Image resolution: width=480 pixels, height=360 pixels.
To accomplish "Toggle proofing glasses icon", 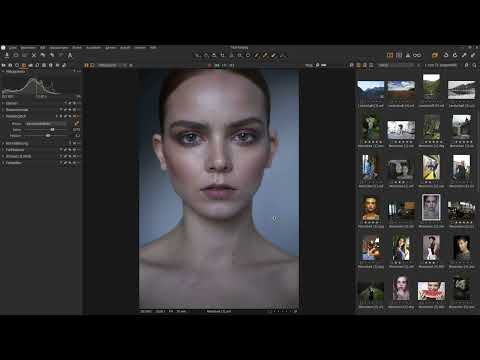I will (417, 55).
